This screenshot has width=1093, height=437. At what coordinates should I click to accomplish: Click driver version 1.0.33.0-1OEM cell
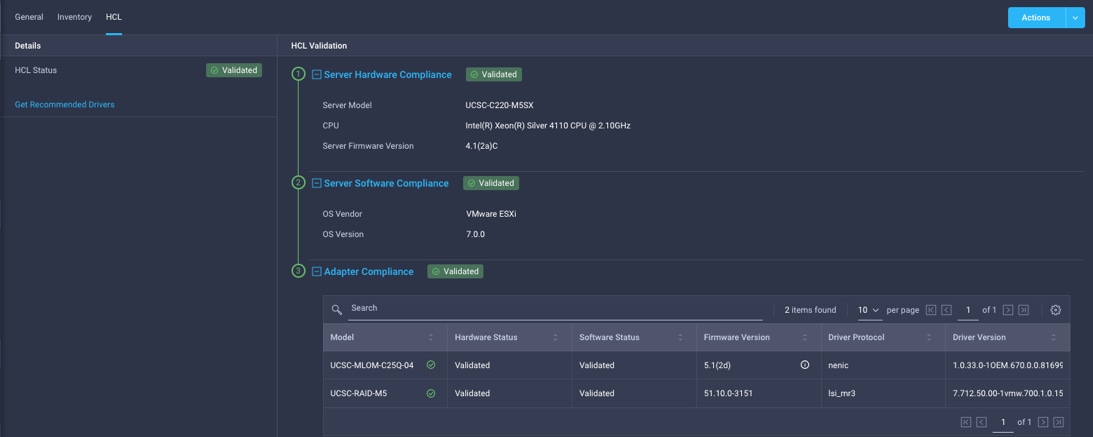coord(1008,365)
